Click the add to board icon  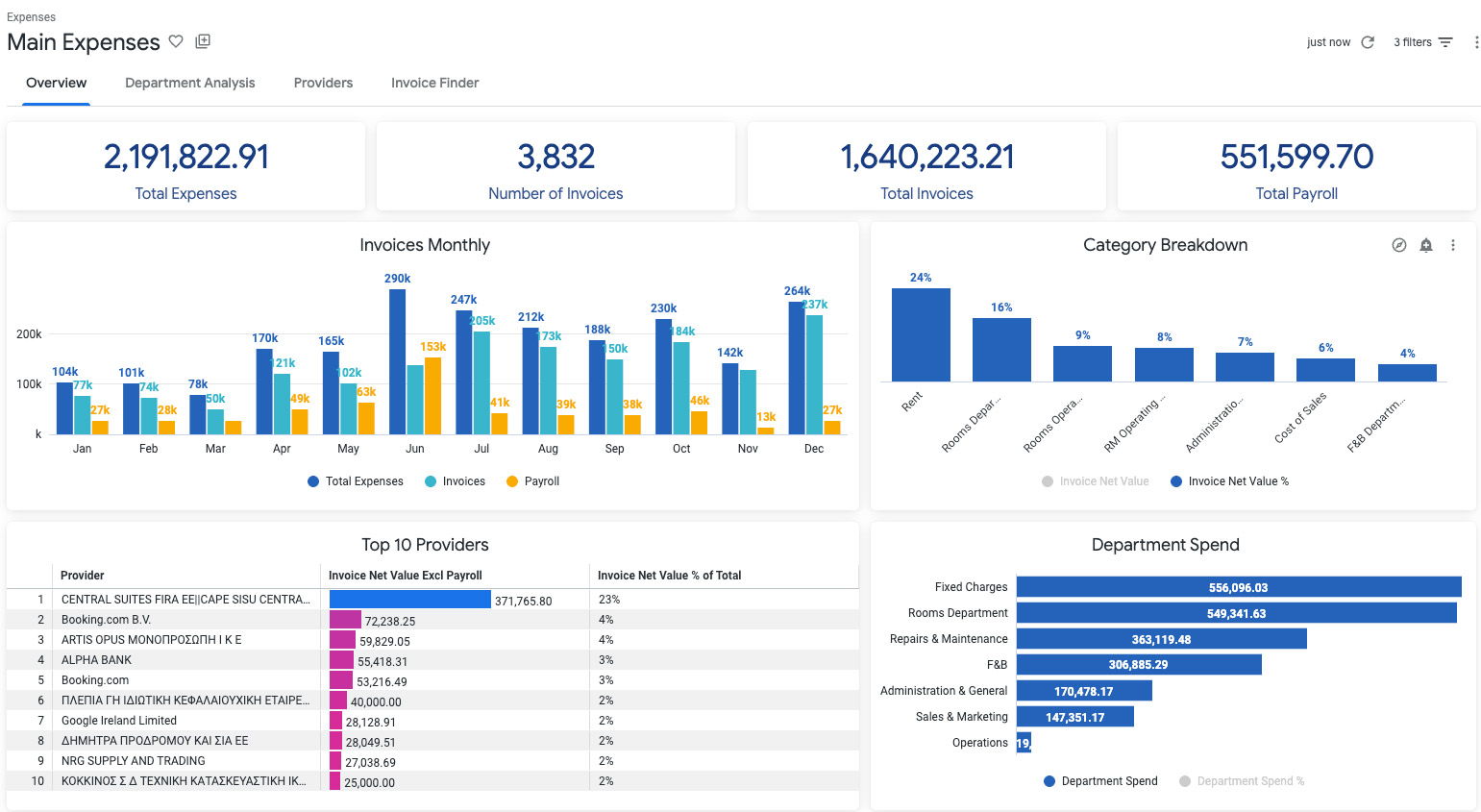point(203,41)
